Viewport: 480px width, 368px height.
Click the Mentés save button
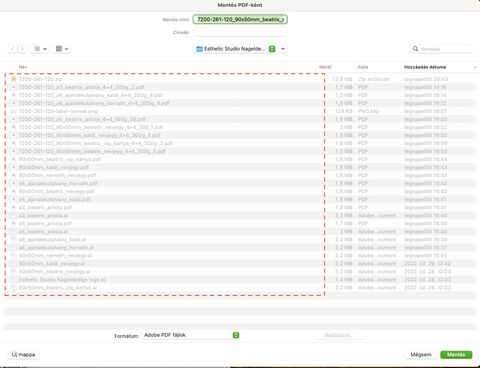(x=456, y=355)
